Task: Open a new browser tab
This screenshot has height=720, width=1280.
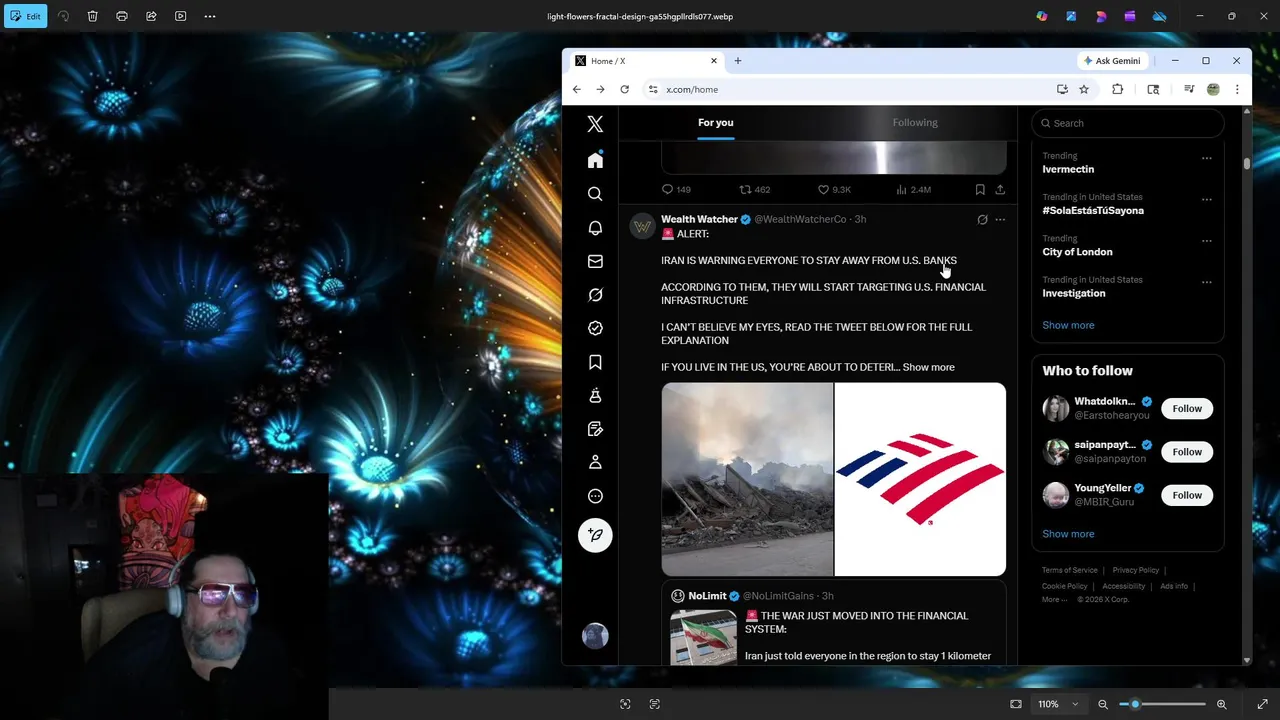Action: [x=738, y=61]
